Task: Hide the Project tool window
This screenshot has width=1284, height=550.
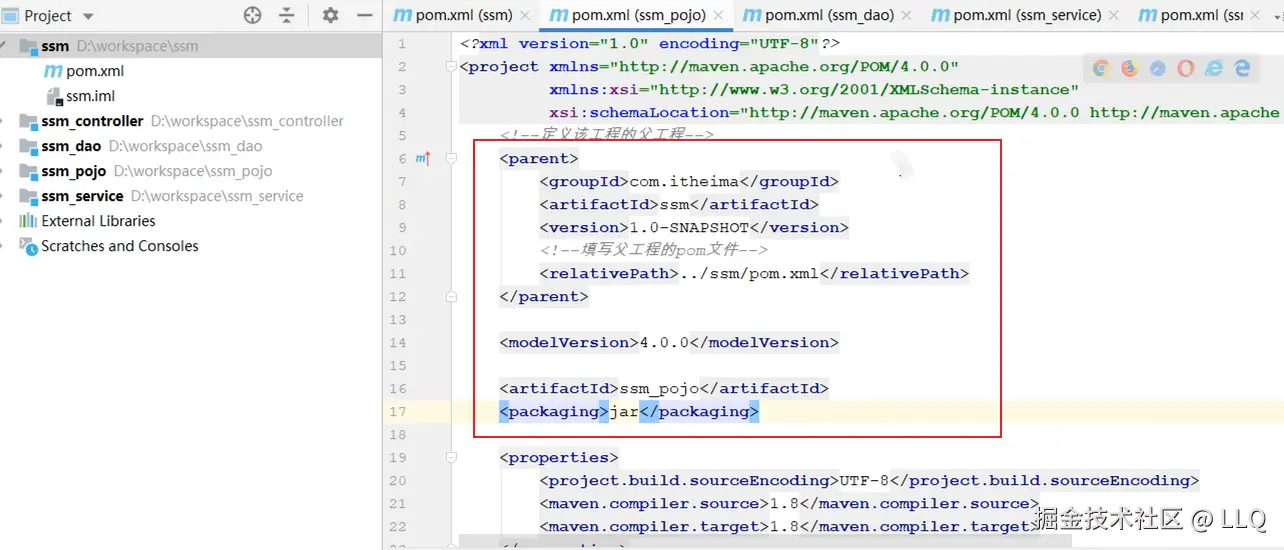Action: 364,15
